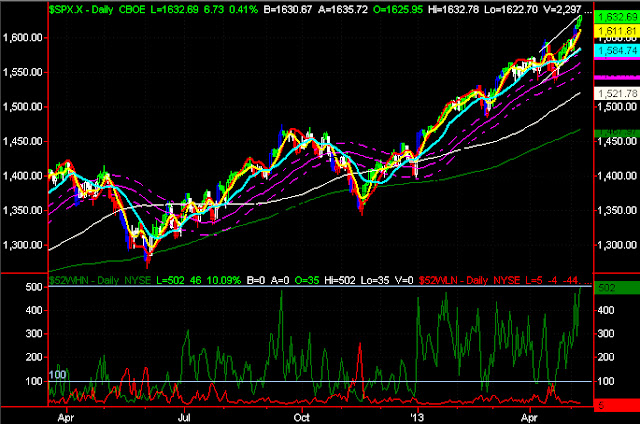Select the L=502 new highs value
The height and width of the screenshot is (424, 640).
coord(170,280)
